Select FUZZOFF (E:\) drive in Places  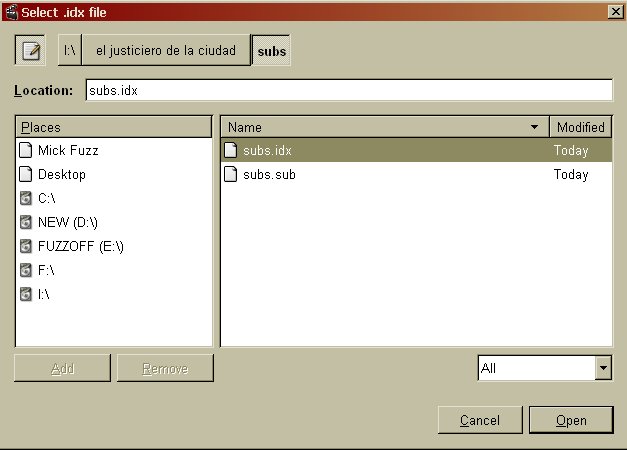pyautogui.click(x=114, y=246)
